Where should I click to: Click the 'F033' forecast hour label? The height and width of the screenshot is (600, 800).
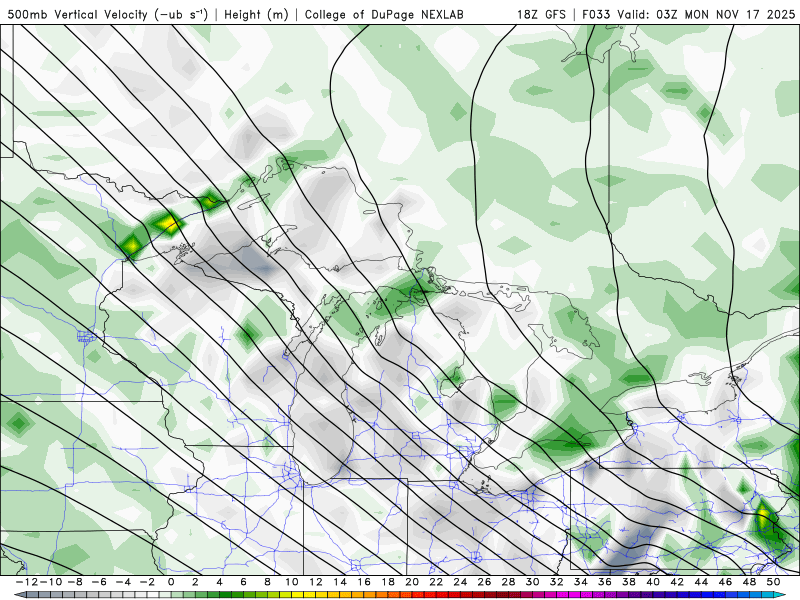click(597, 14)
